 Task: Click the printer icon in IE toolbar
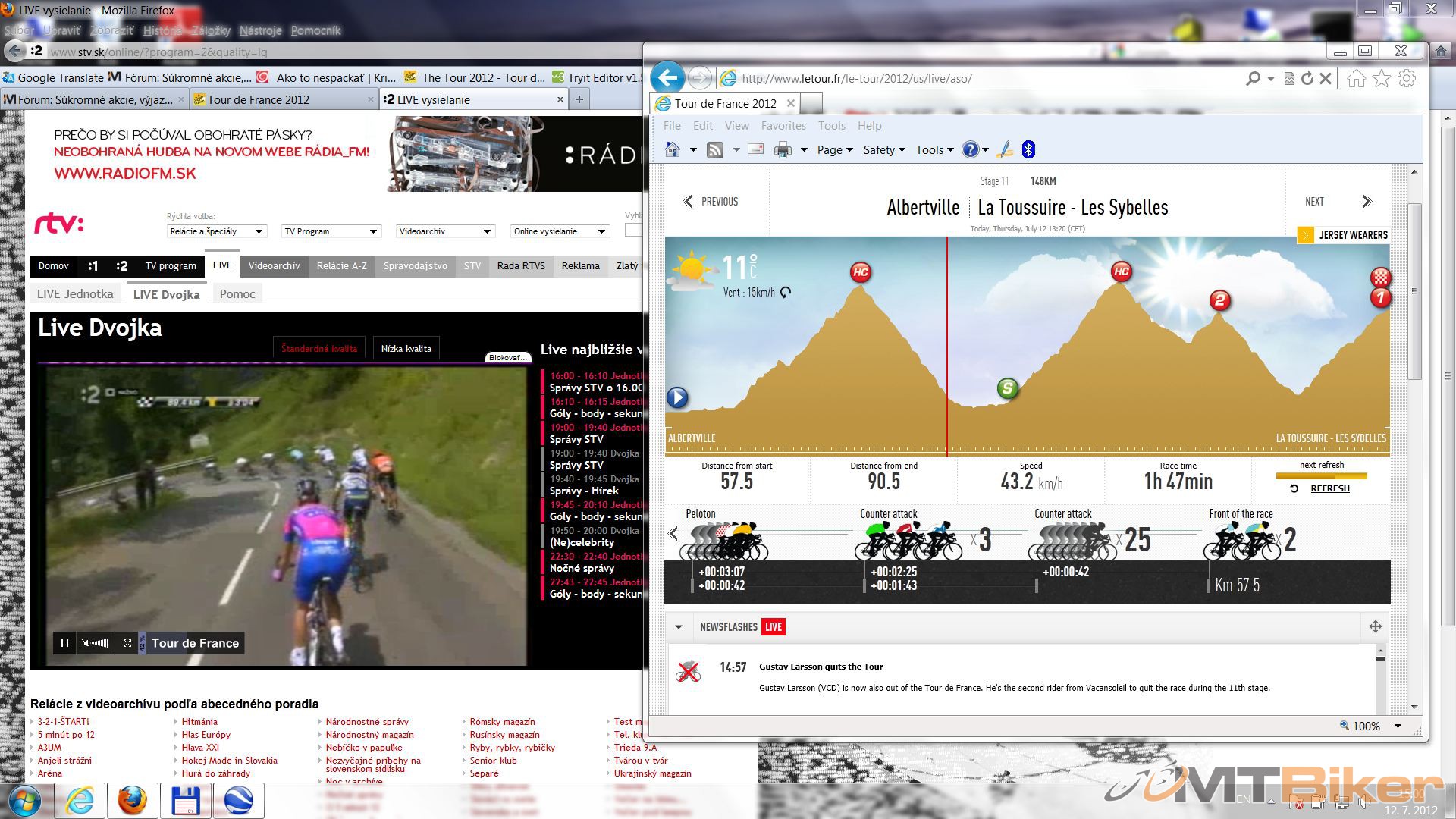tap(783, 149)
